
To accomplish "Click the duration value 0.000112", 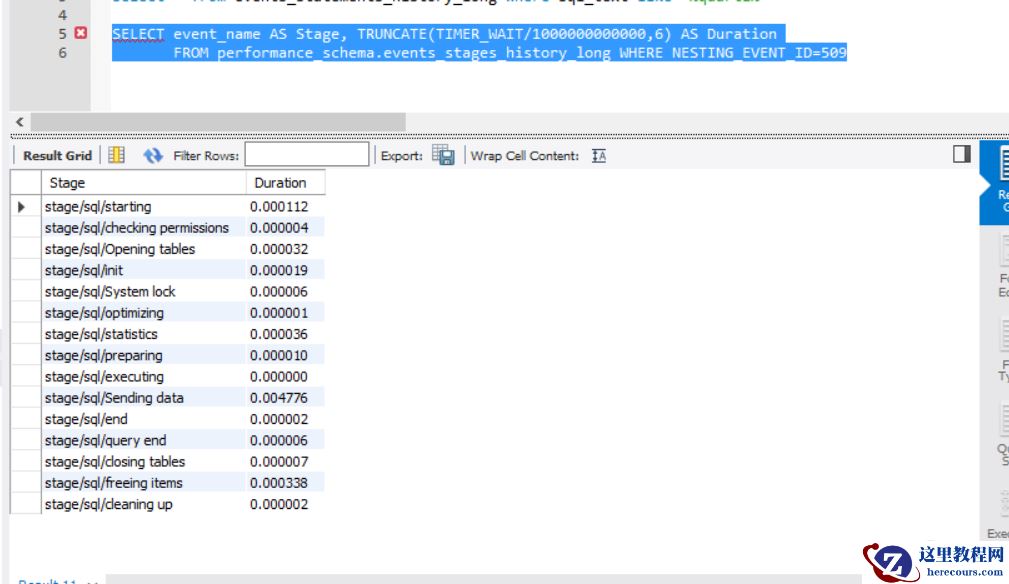I will (279, 206).
